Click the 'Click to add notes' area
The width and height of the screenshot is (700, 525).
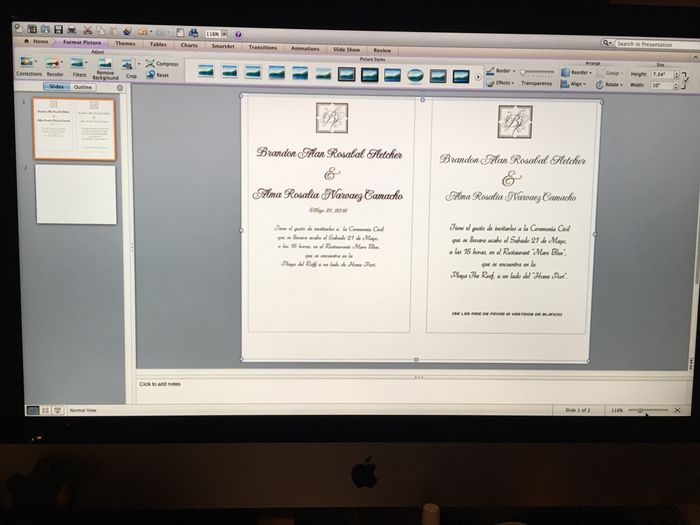pyautogui.click(x=413, y=391)
